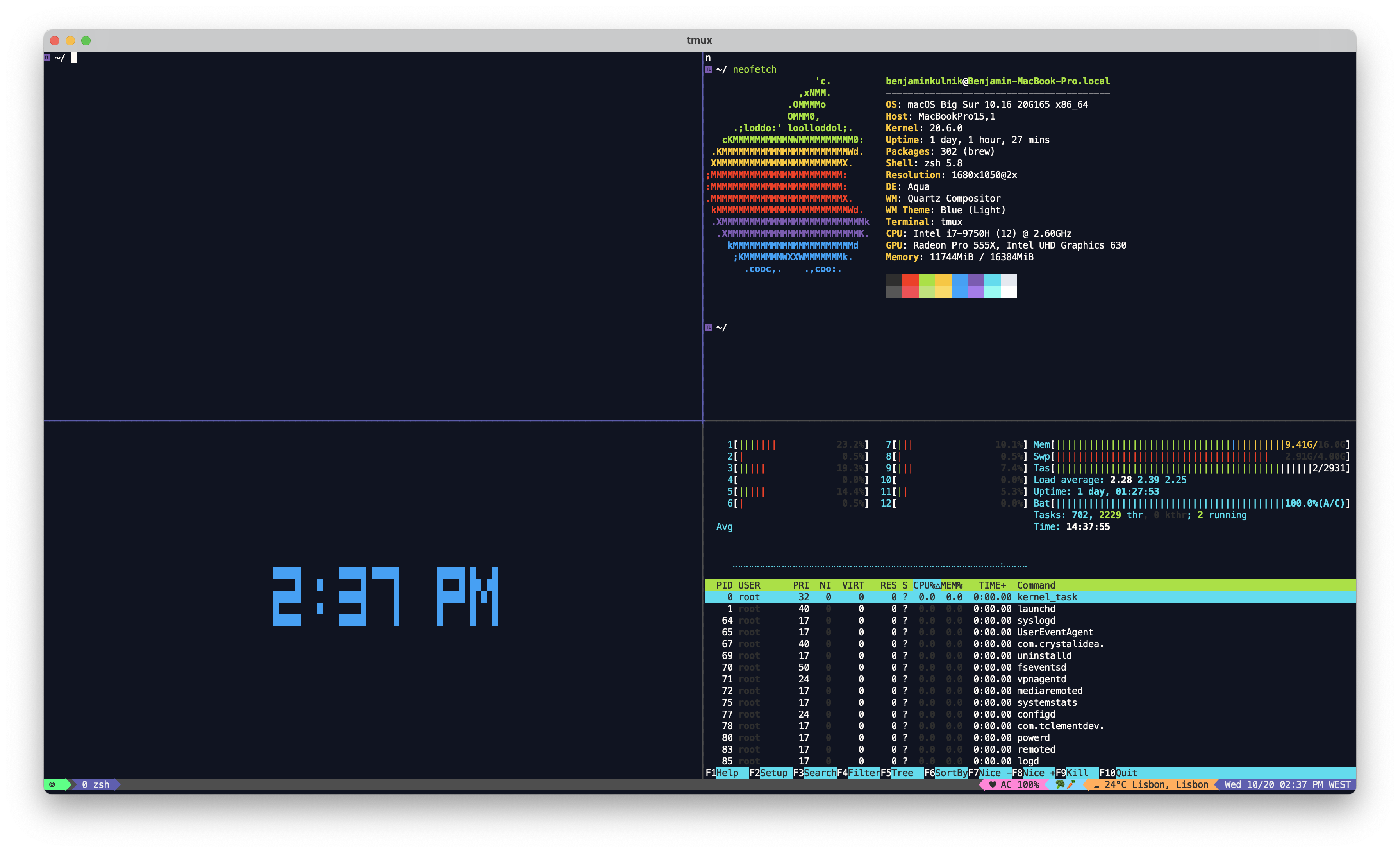Sort by the PID column header
The height and width of the screenshot is (852, 1400).
[724, 585]
